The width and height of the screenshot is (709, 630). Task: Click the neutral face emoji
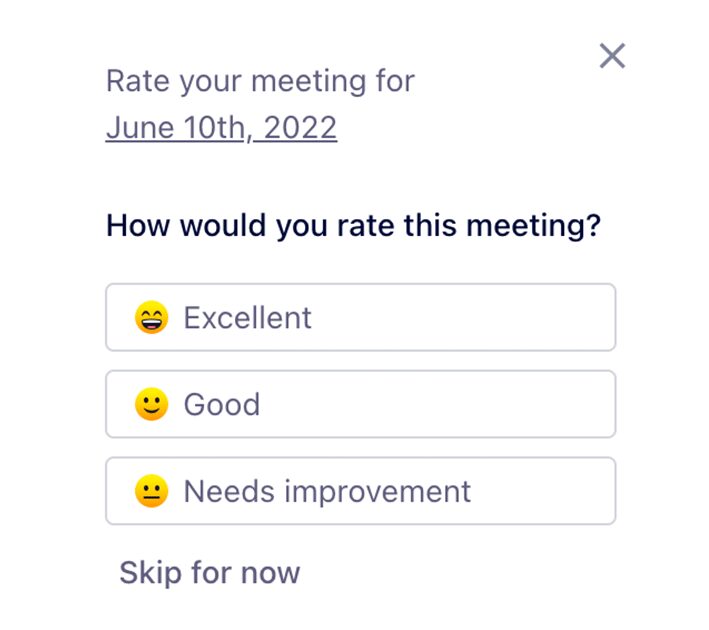tap(151, 491)
